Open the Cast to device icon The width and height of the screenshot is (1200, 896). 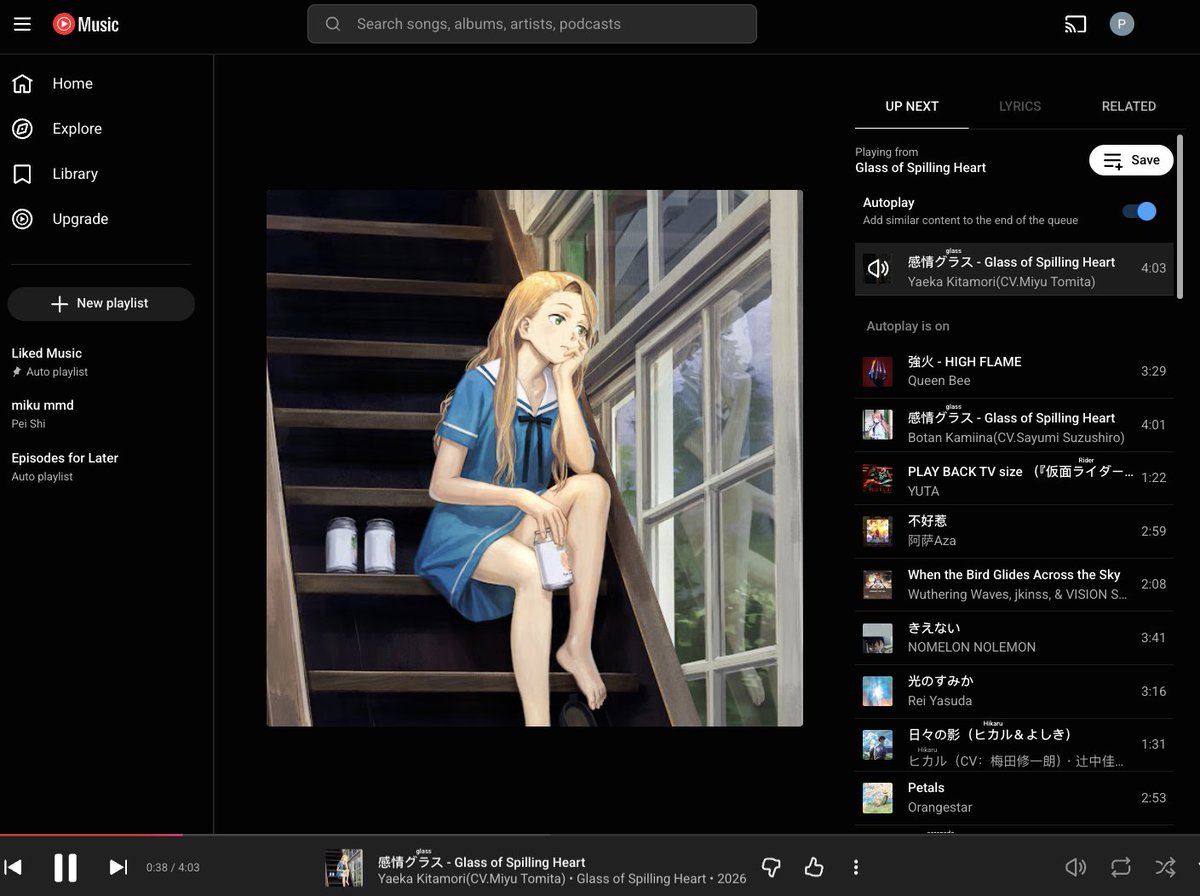coord(1075,24)
